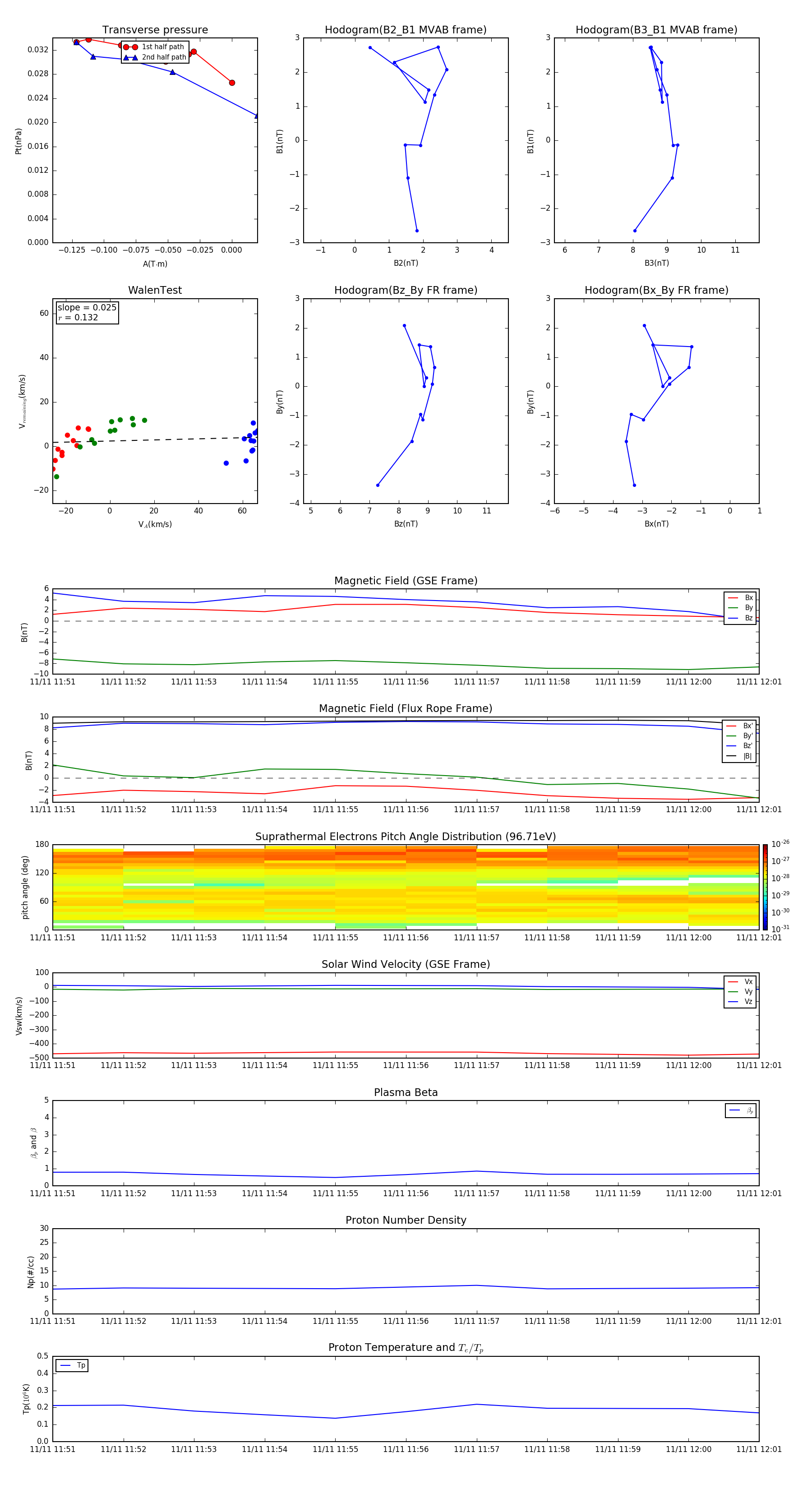Click the "Proton Number Density" title
This screenshot has width=812, height=1489.
(x=406, y=1220)
